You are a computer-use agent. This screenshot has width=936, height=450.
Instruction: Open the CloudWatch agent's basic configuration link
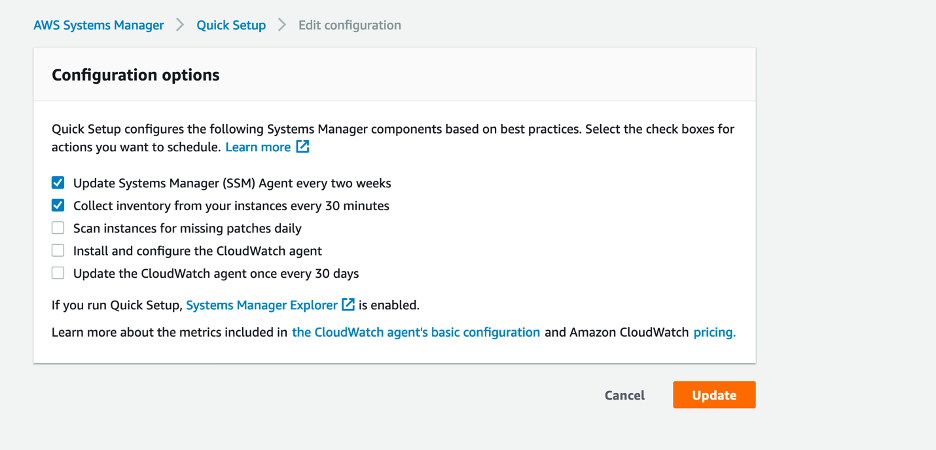[x=415, y=332]
